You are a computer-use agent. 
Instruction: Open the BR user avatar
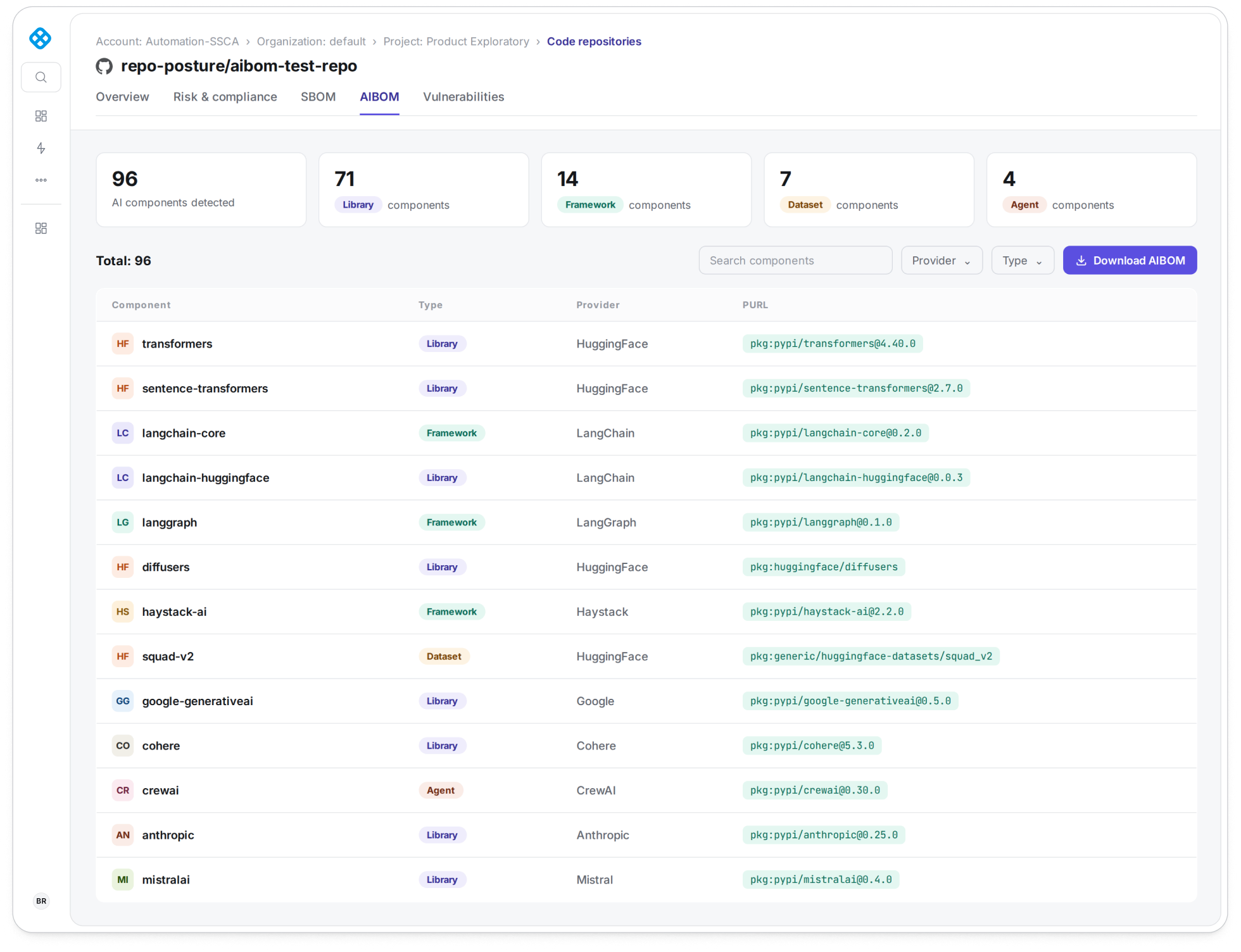click(41, 901)
